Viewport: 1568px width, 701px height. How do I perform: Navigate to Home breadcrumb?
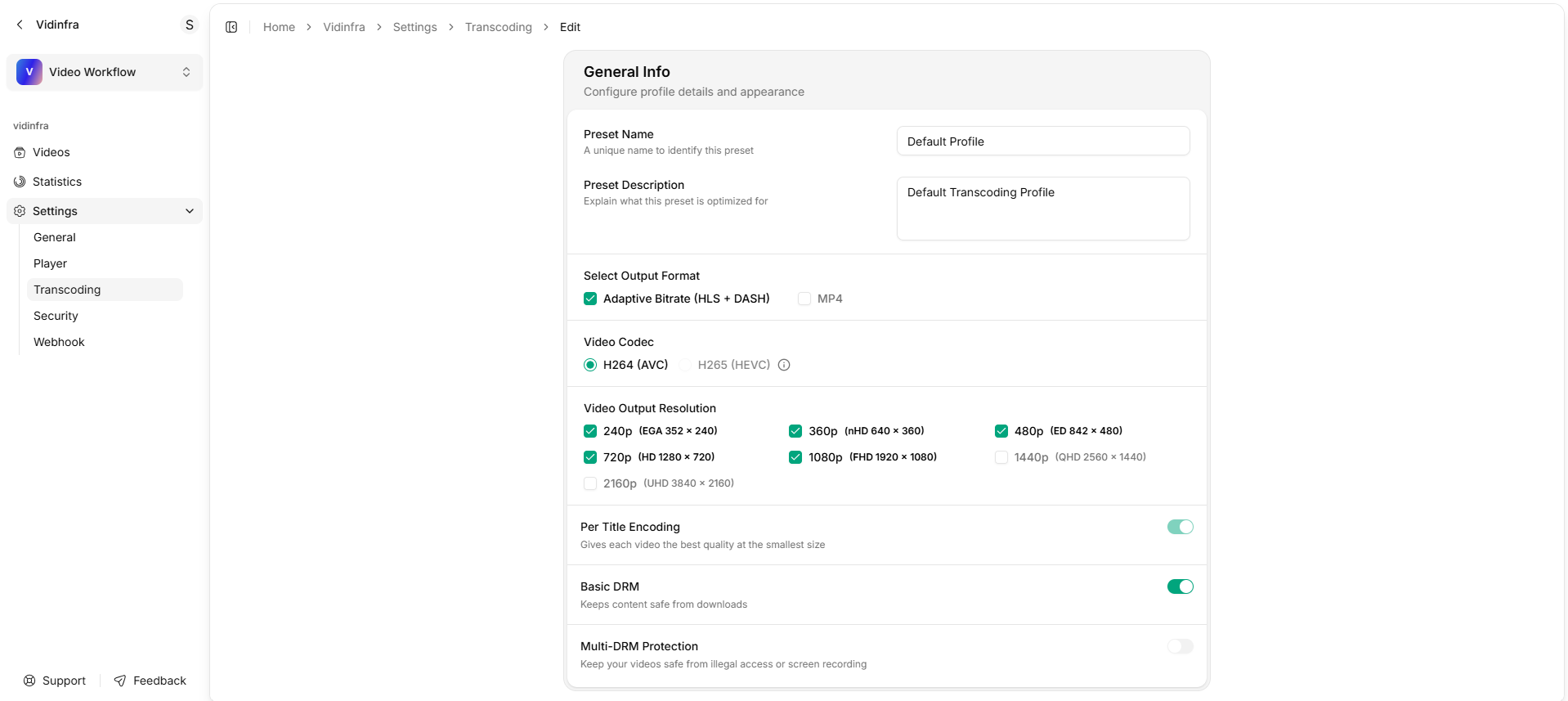(x=279, y=27)
